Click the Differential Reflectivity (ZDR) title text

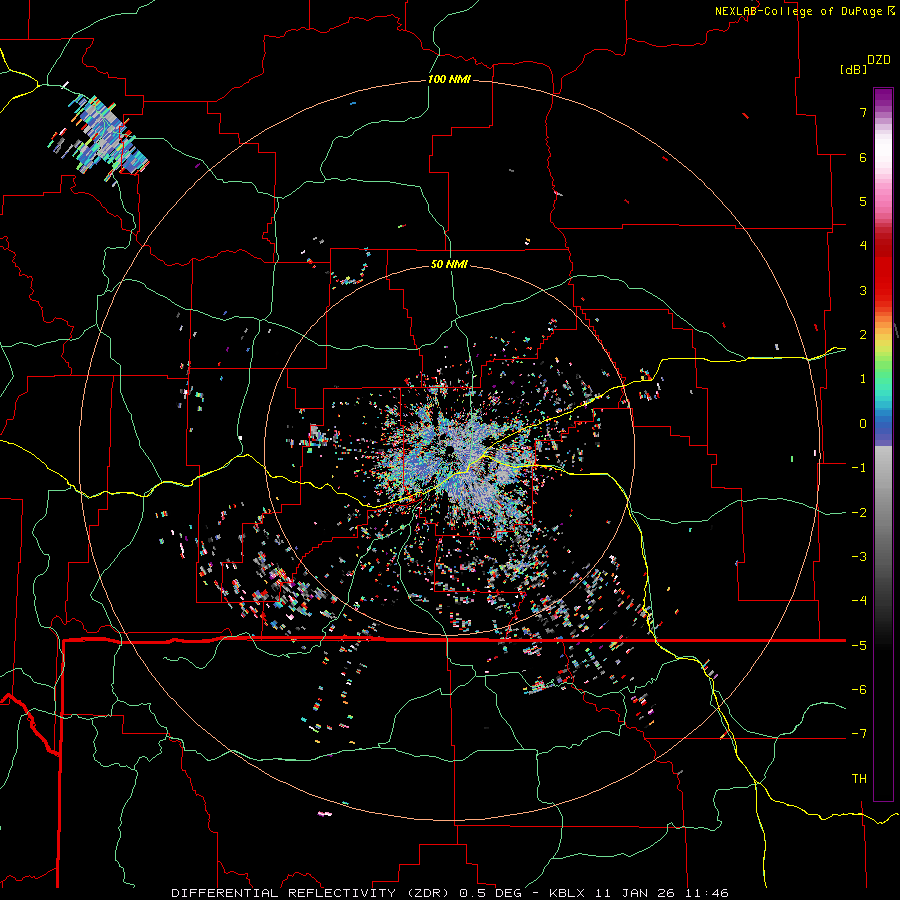pyautogui.click(x=312, y=893)
